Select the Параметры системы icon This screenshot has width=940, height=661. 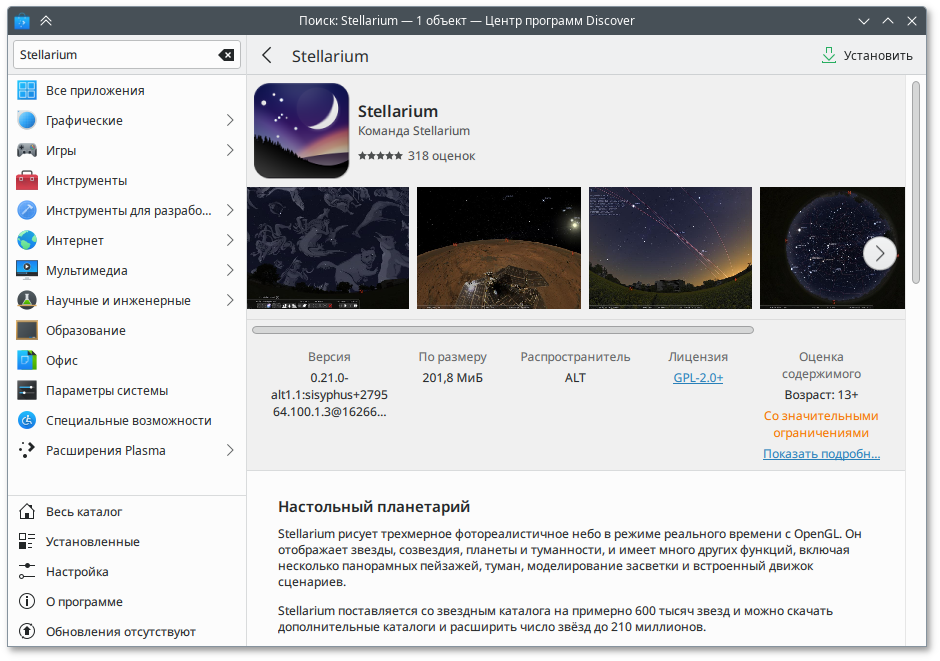[27, 390]
